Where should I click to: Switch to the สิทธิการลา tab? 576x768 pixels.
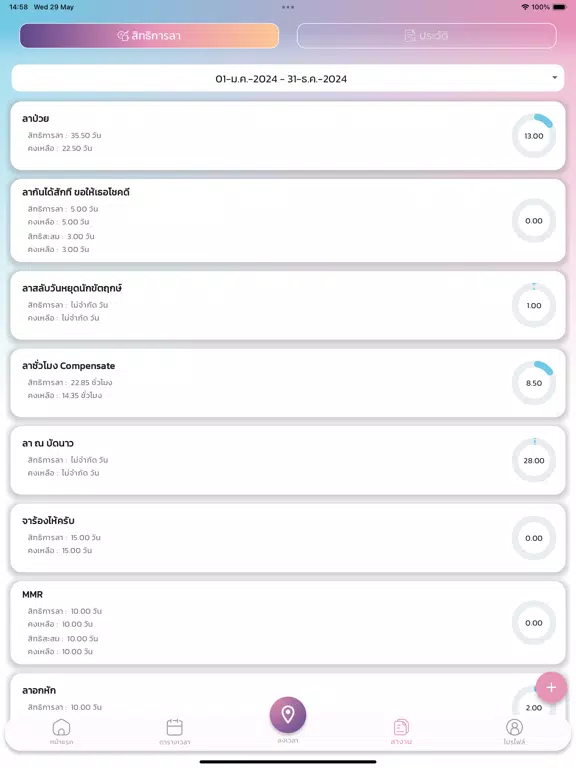coord(149,36)
